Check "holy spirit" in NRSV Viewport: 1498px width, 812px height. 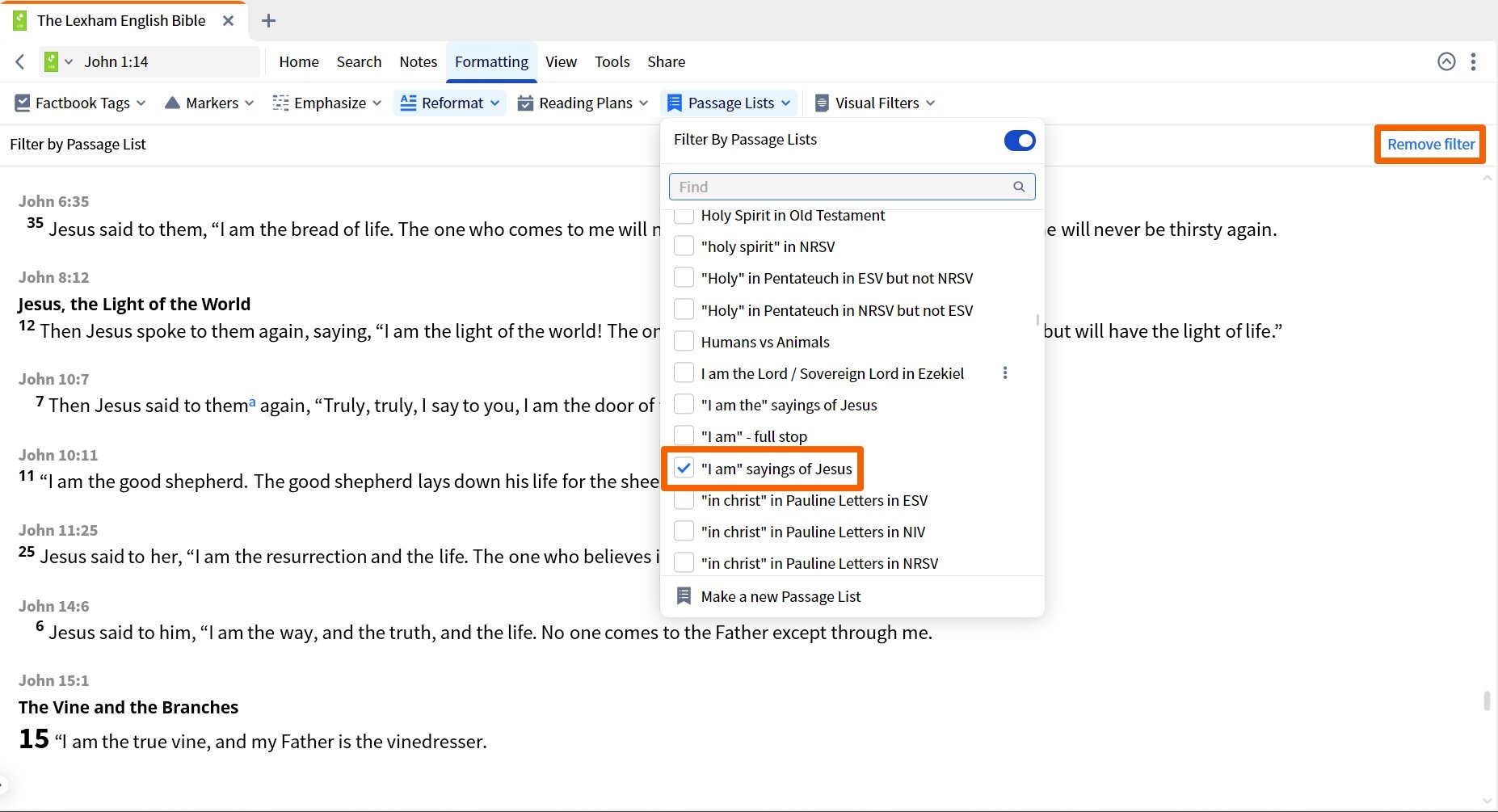[684, 246]
